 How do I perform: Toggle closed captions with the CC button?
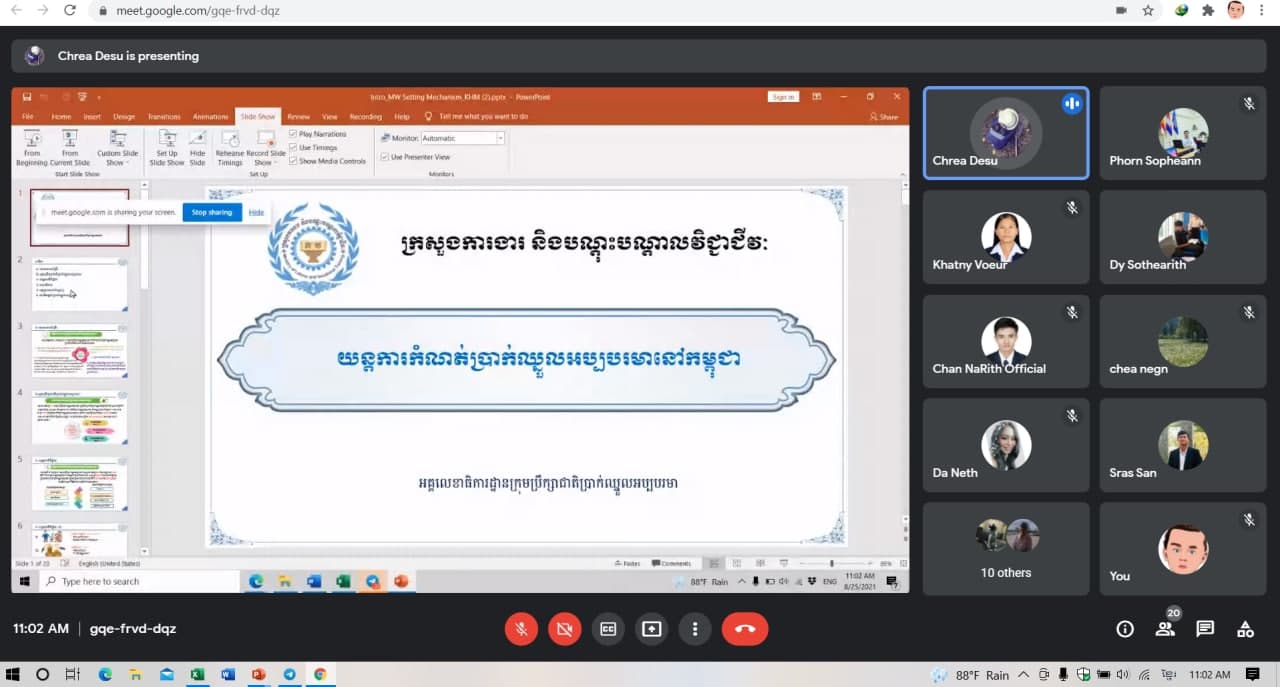608,629
